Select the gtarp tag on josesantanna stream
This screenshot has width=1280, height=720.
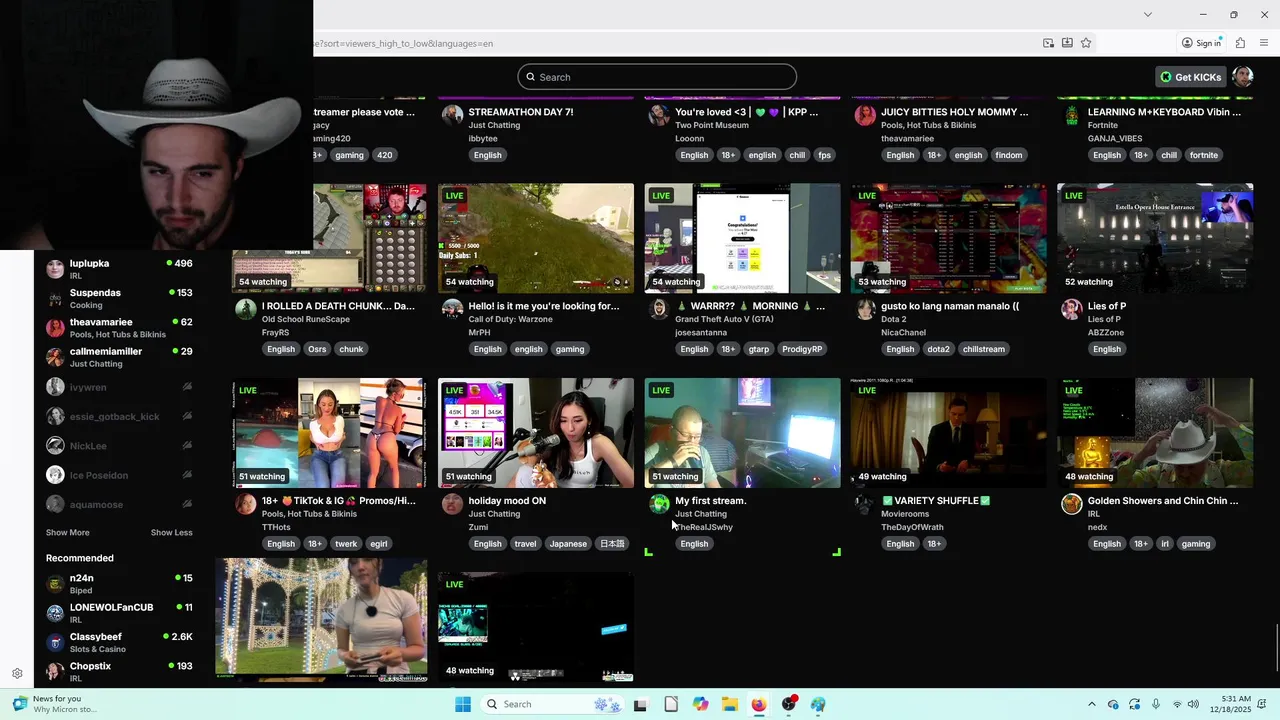pos(759,349)
